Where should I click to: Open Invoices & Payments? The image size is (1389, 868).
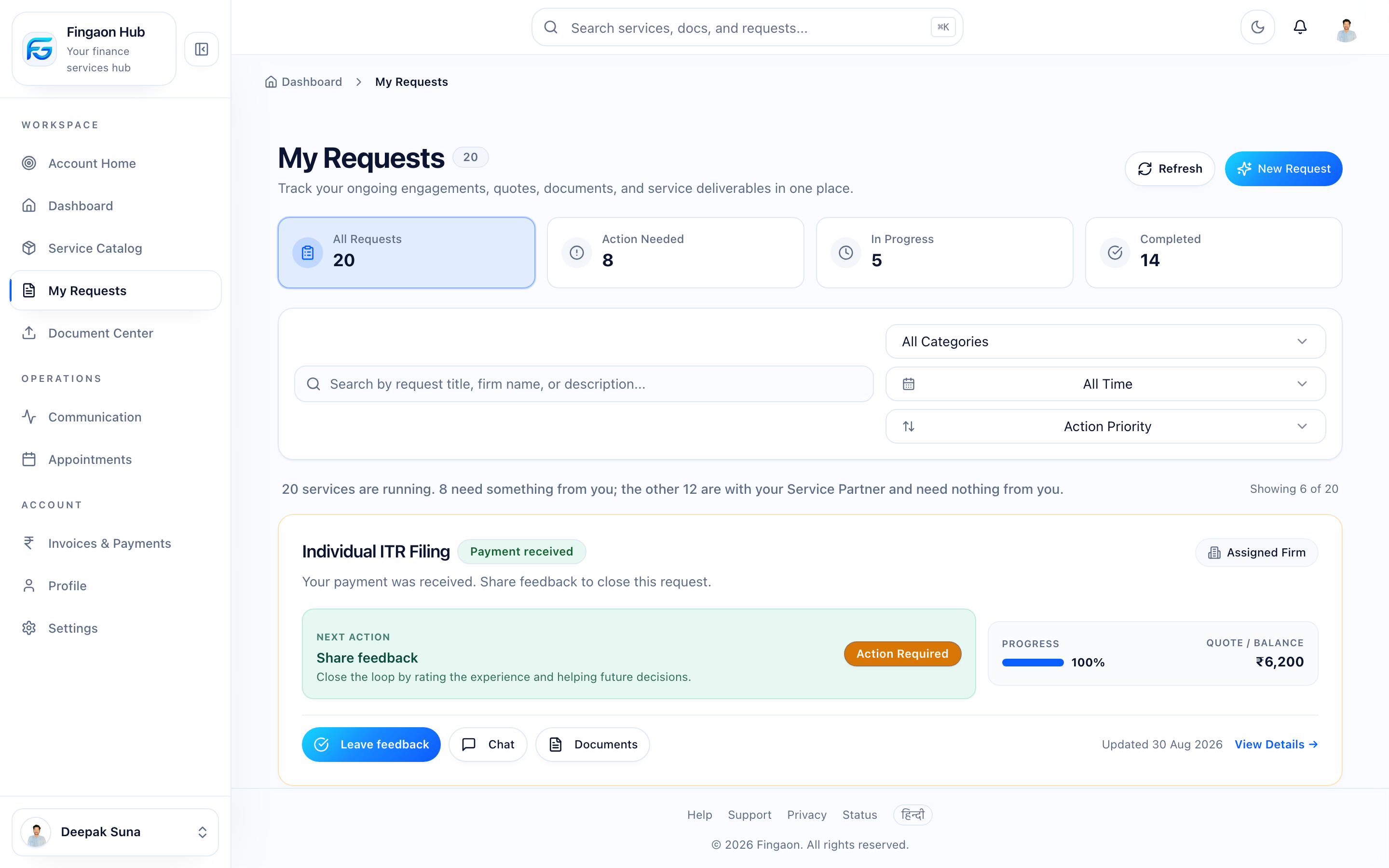[x=115, y=543]
